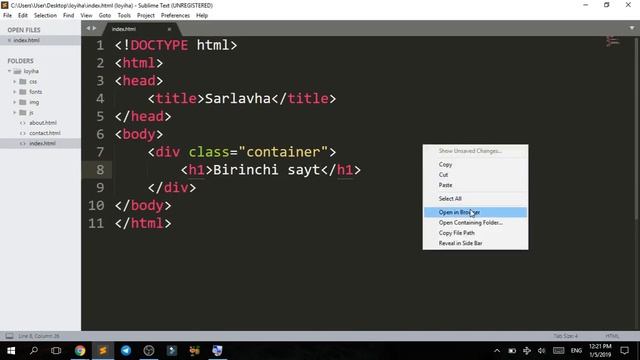Click the editor vertical scrollbar
This screenshot has height=360, width=640.
636,129
